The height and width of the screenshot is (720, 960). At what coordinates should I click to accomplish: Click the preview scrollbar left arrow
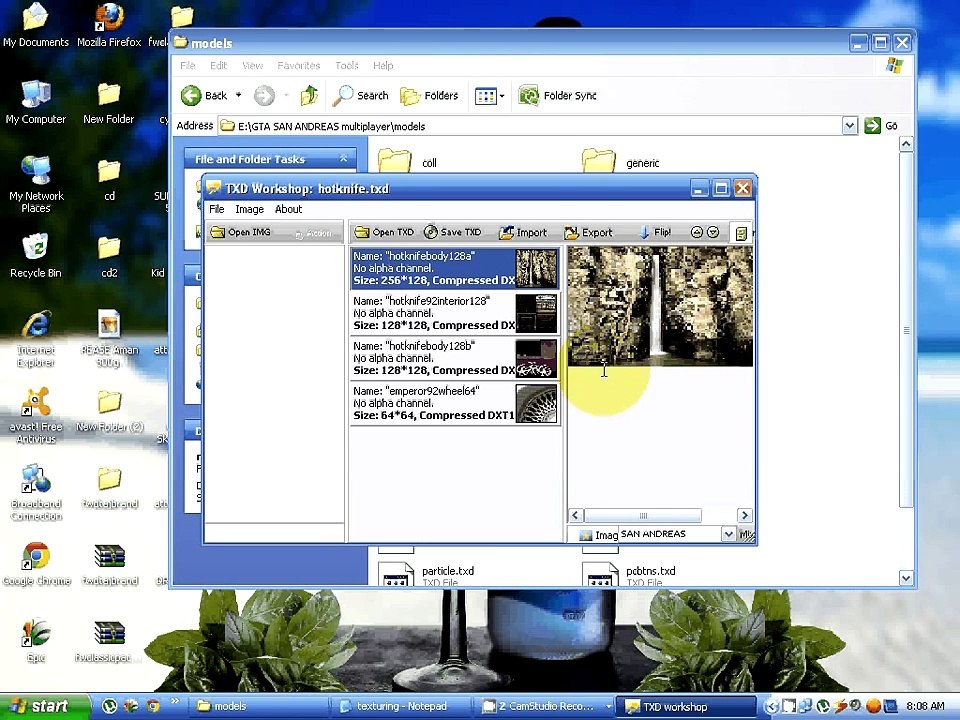coord(576,516)
